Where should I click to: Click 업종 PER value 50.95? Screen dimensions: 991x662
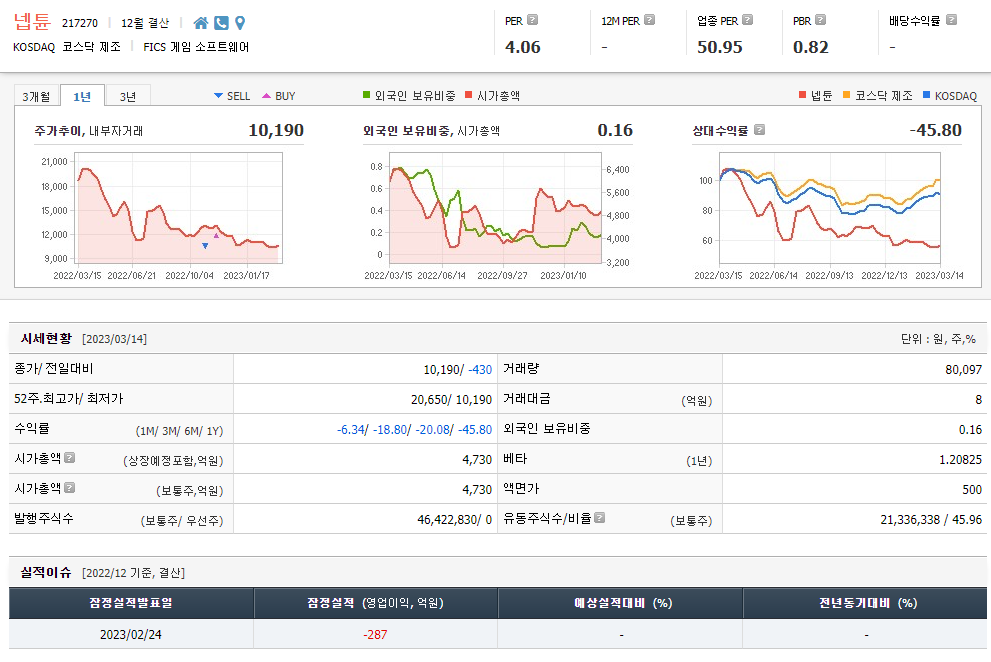720,47
